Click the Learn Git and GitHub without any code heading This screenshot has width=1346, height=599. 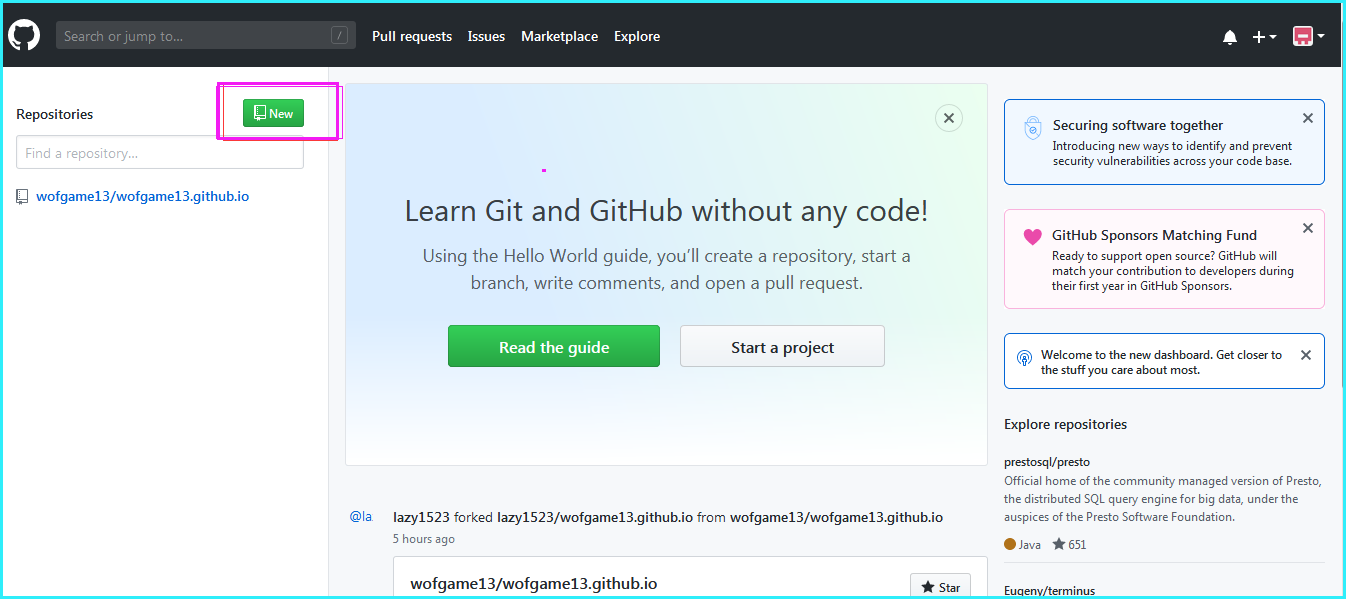tap(666, 211)
